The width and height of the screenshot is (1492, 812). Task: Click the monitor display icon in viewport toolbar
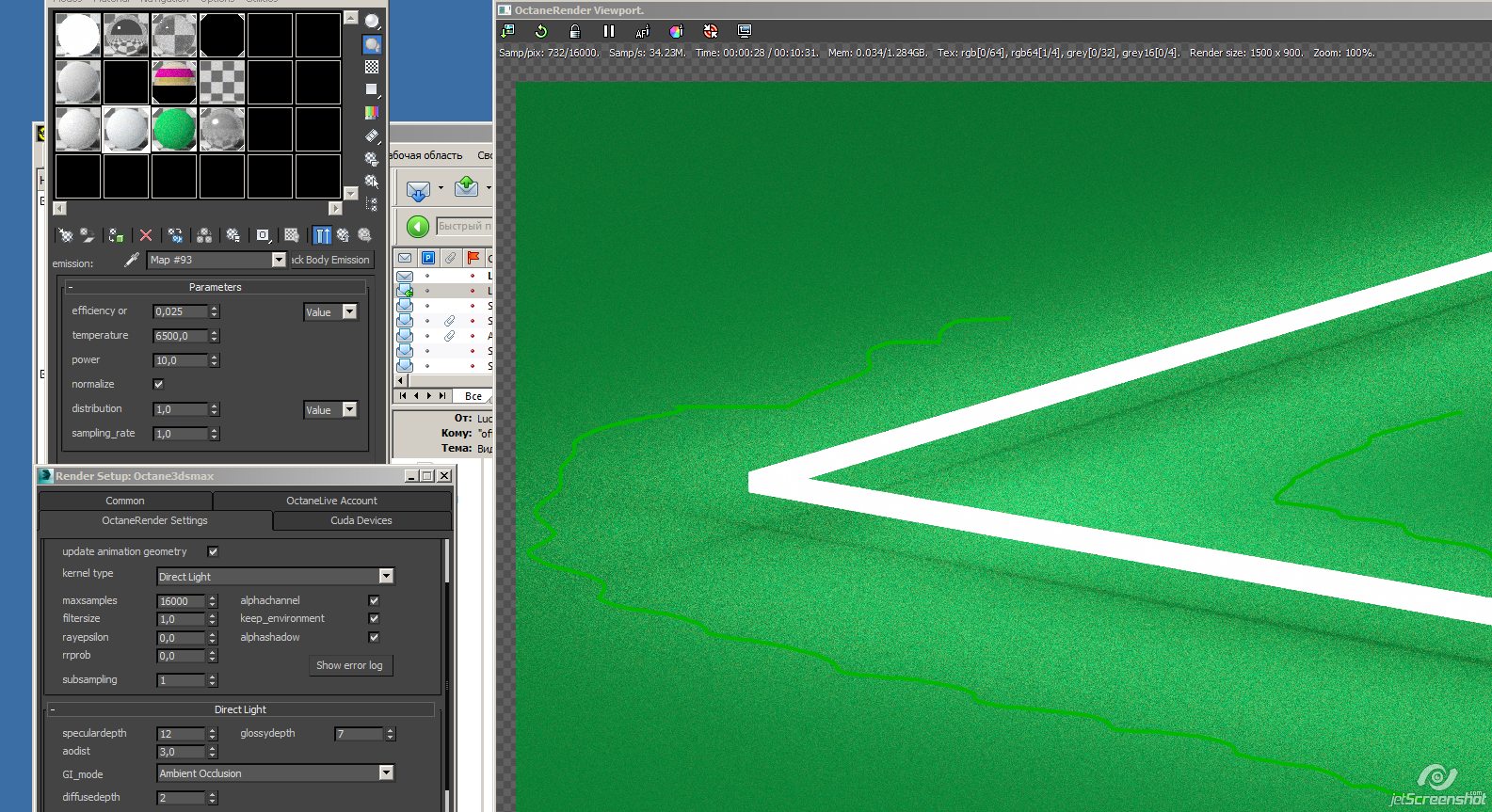coord(745,31)
